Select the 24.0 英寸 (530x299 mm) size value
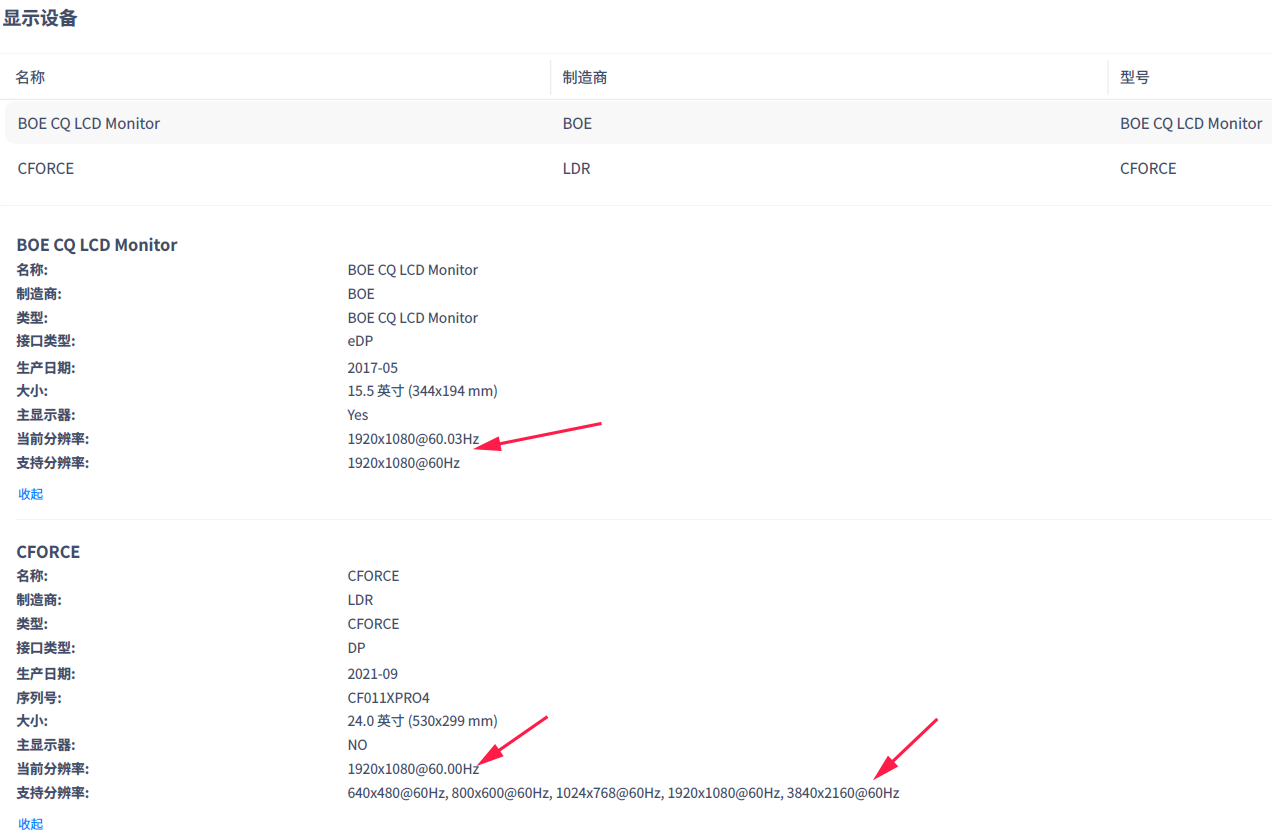 coord(422,721)
